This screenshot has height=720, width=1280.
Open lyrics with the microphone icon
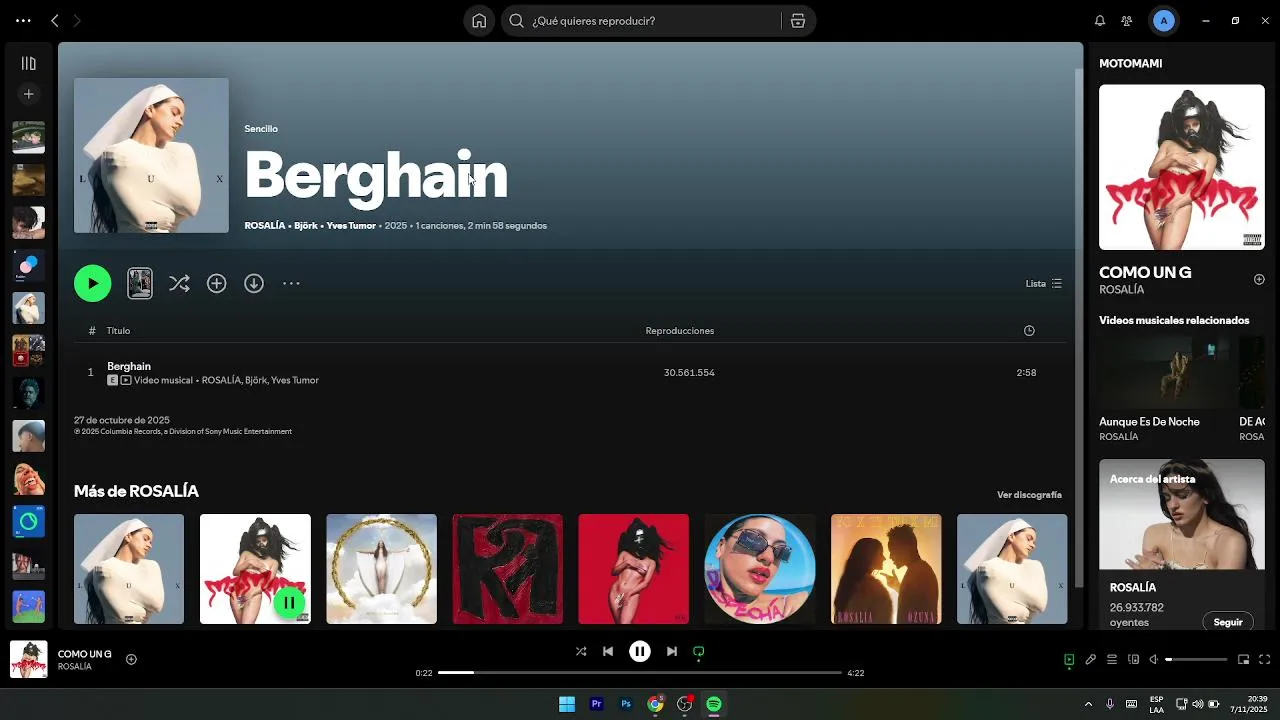pyautogui.click(x=1091, y=659)
